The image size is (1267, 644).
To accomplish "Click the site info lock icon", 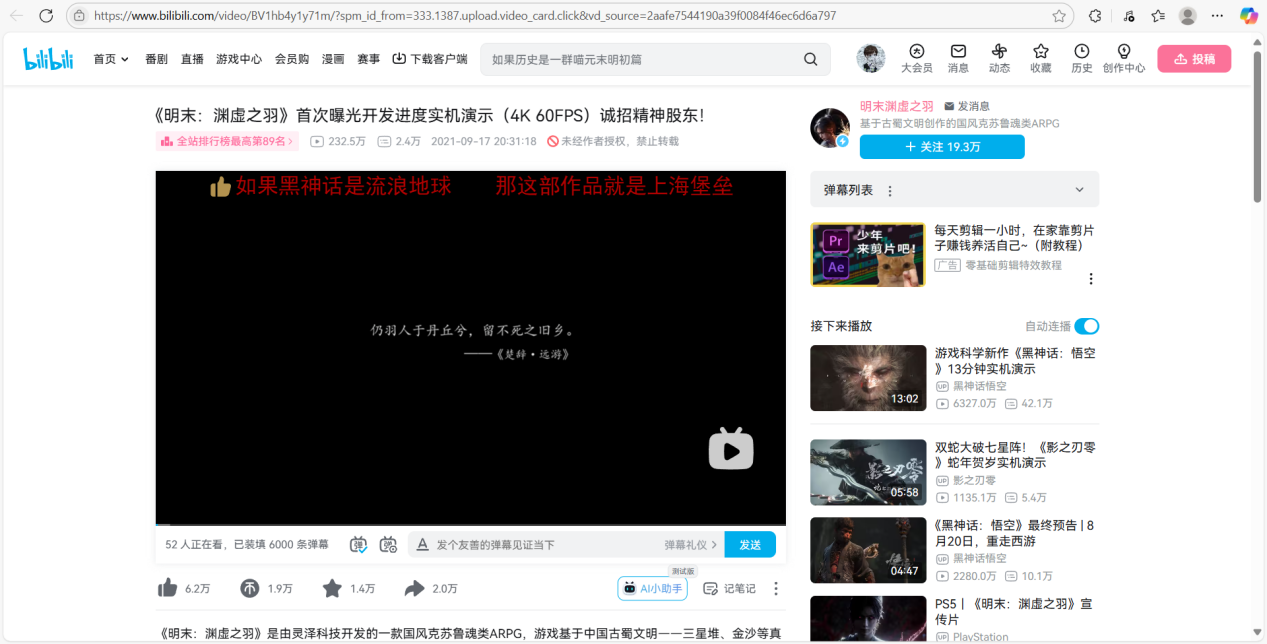I will pyautogui.click(x=80, y=16).
